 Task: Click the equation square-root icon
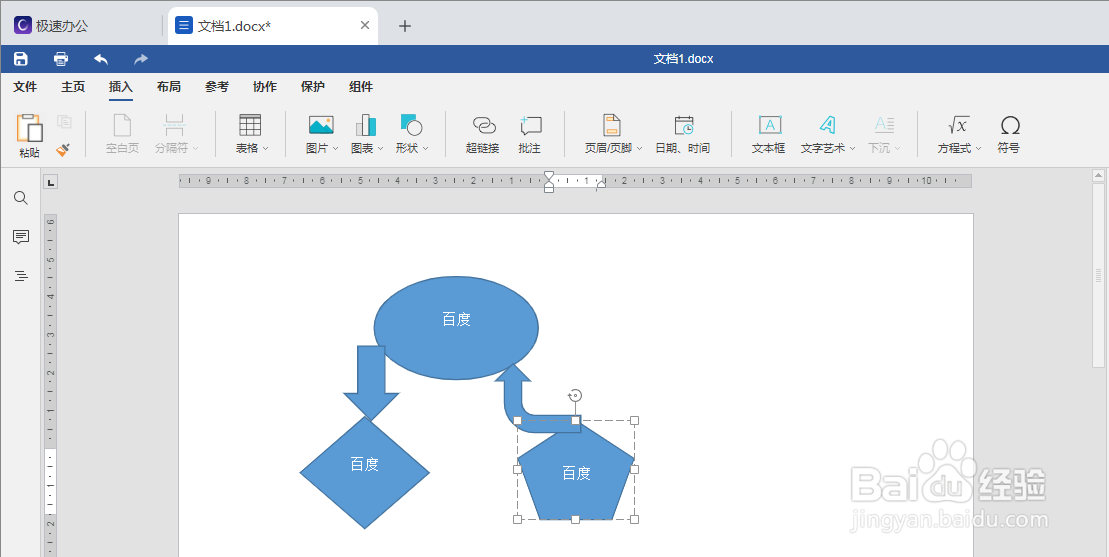point(958,125)
